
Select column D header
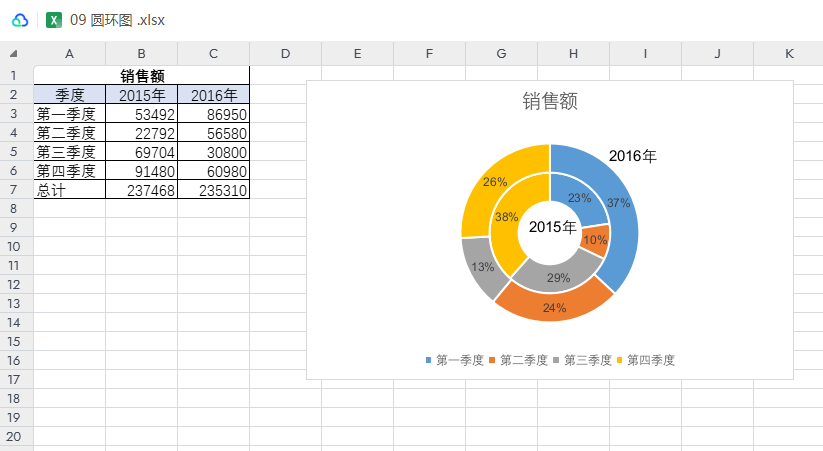[285, 54]
